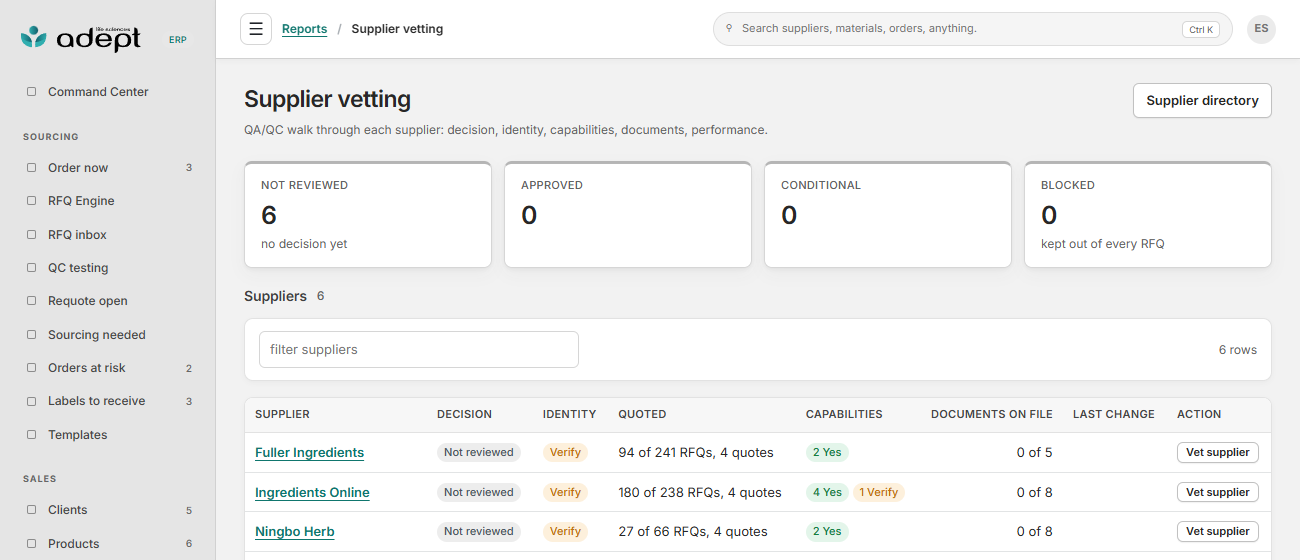Click the ES user avatar
This screenshot has height=560, width=1300.
click(x=1262, y=29)
